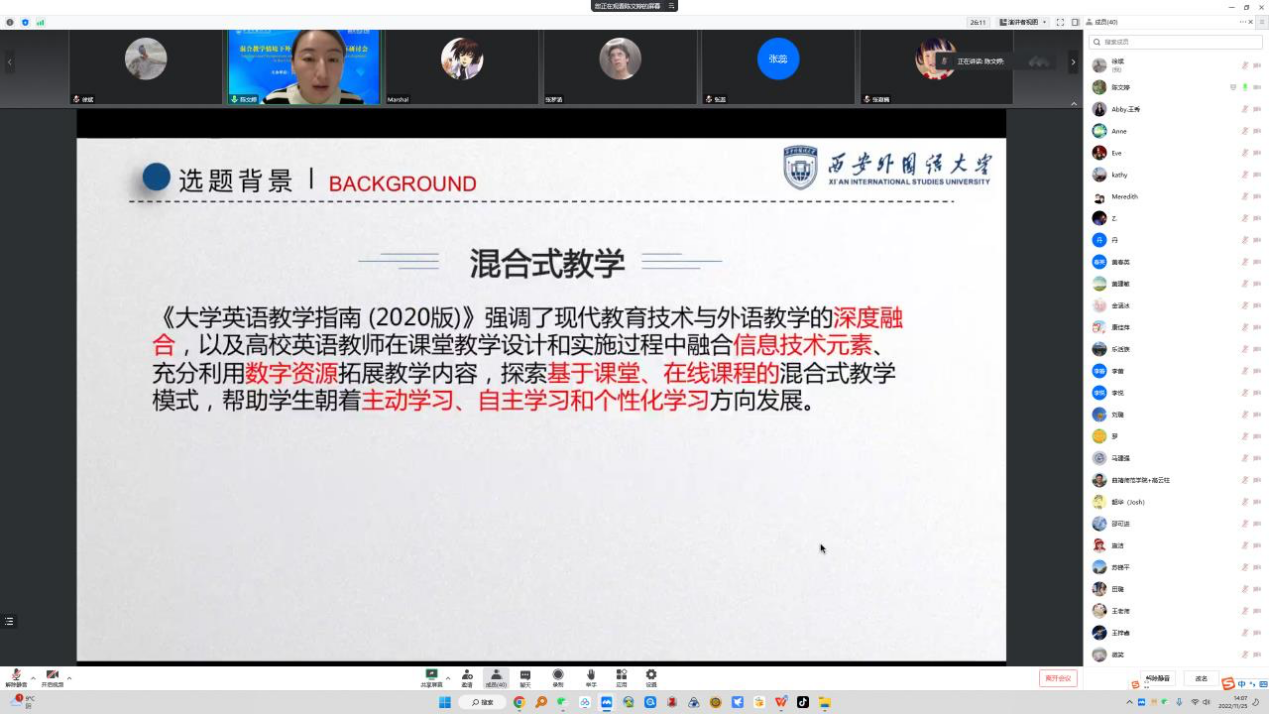Open the Apps (应用) icon in toolbar
The height and width of the screenshot is (714, 1269).
coord(621,676)
